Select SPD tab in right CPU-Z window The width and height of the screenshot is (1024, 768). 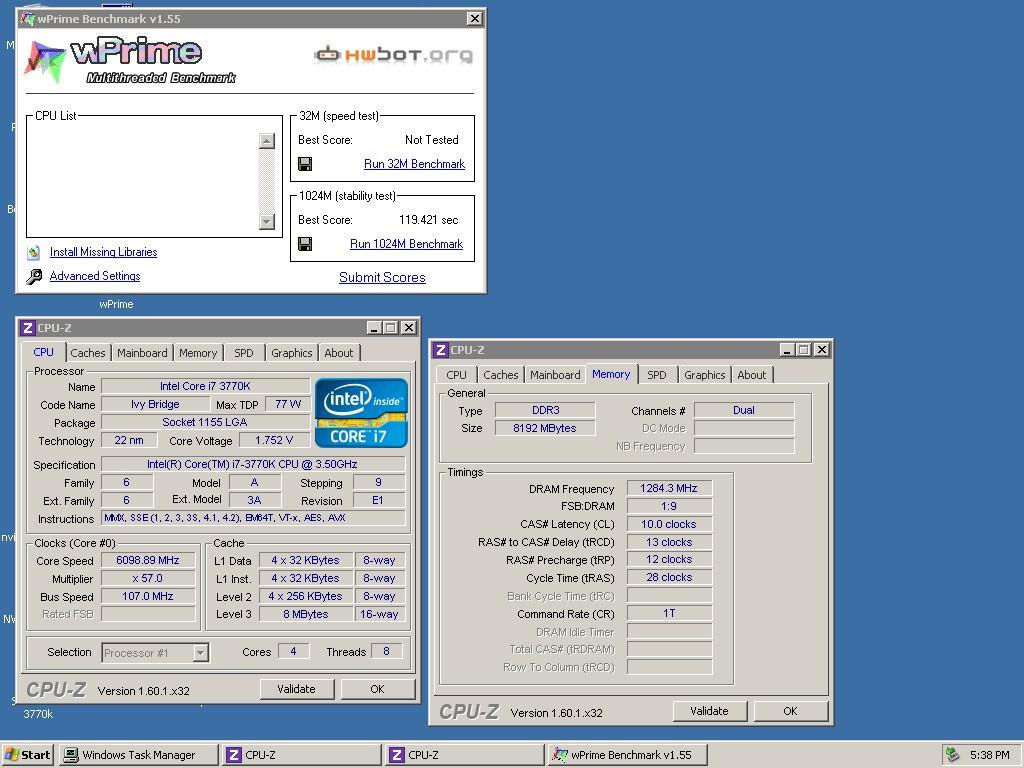coord(656,375)
